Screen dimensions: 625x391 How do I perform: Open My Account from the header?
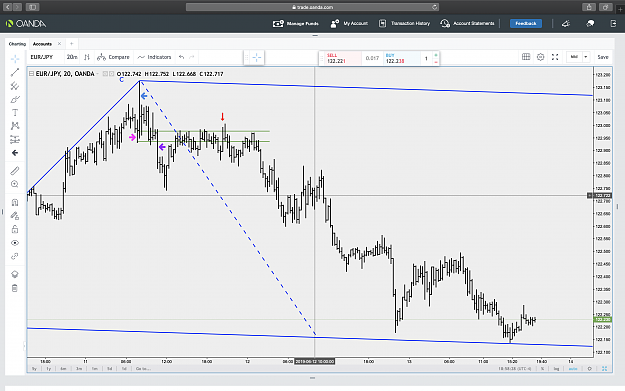[349, 24]
